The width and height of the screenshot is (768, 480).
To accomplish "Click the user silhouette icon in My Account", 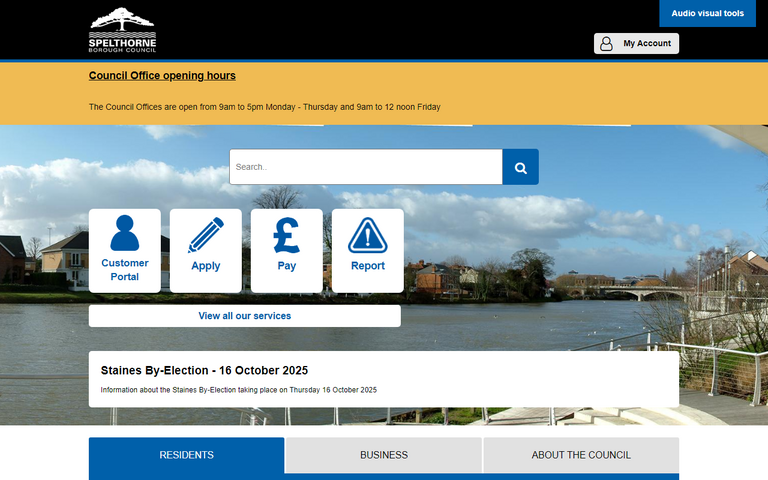I will click(606, 43).
